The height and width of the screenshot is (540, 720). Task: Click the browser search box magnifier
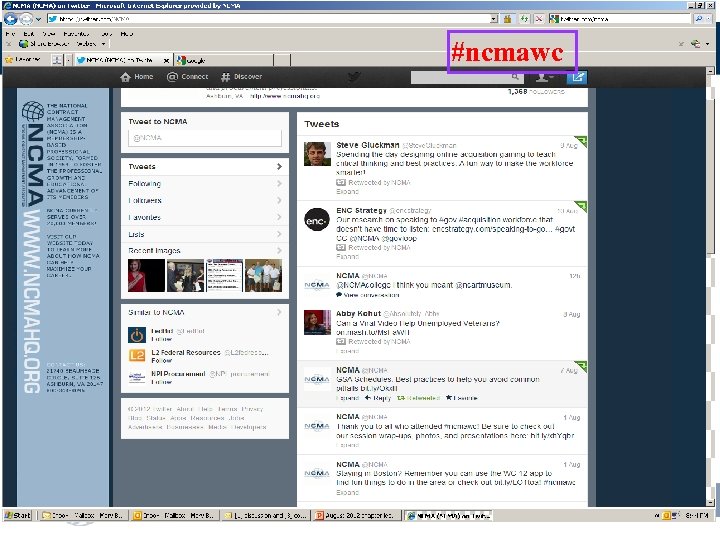pyautogui.click(x=699, y=19)
